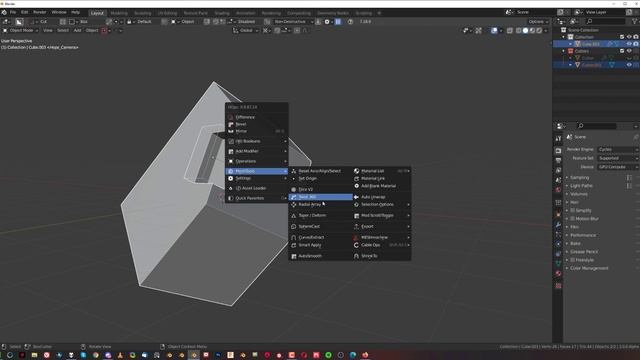
Task: Choose Curve/Extract menu entry
Action: [320, 238]
